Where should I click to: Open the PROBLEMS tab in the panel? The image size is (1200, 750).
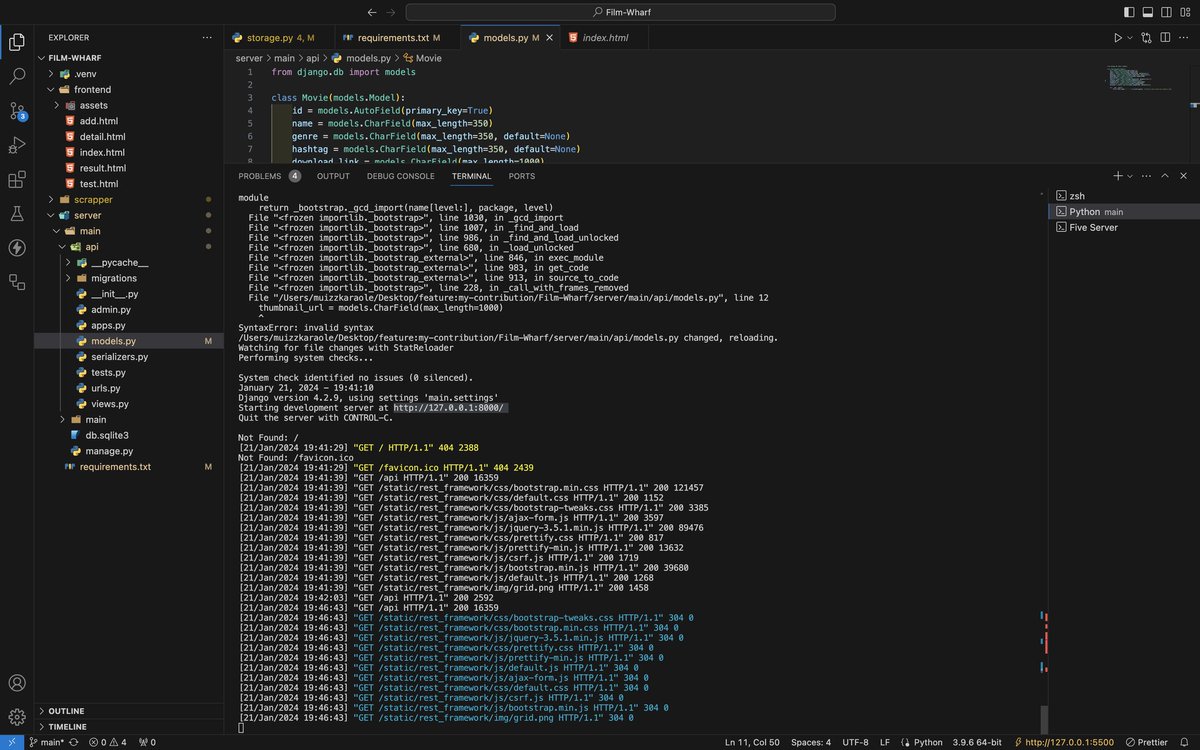tap(259, 175)
